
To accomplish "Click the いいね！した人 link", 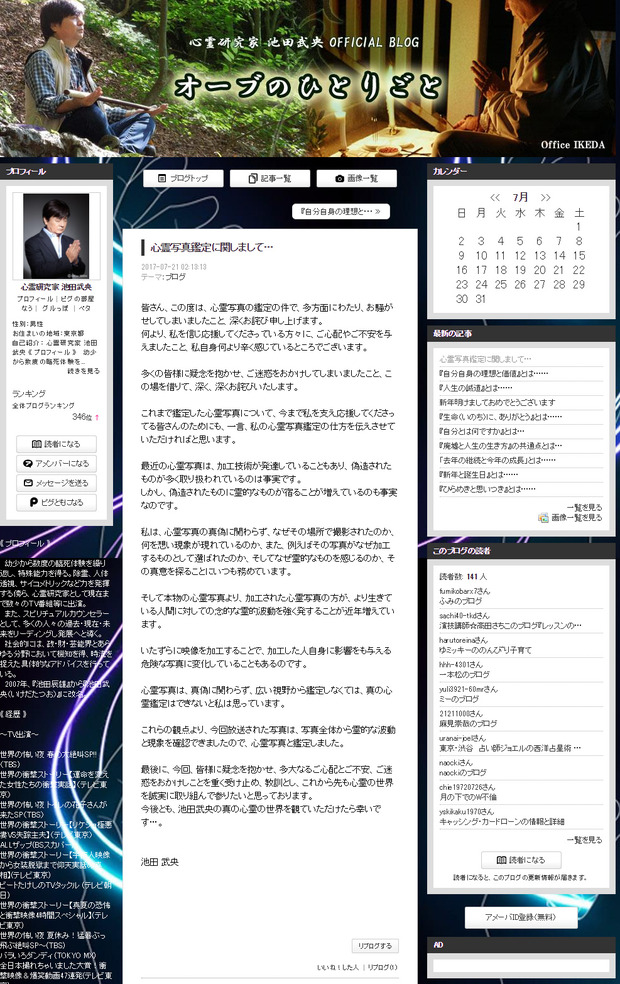I will click(x=338, y=967).
